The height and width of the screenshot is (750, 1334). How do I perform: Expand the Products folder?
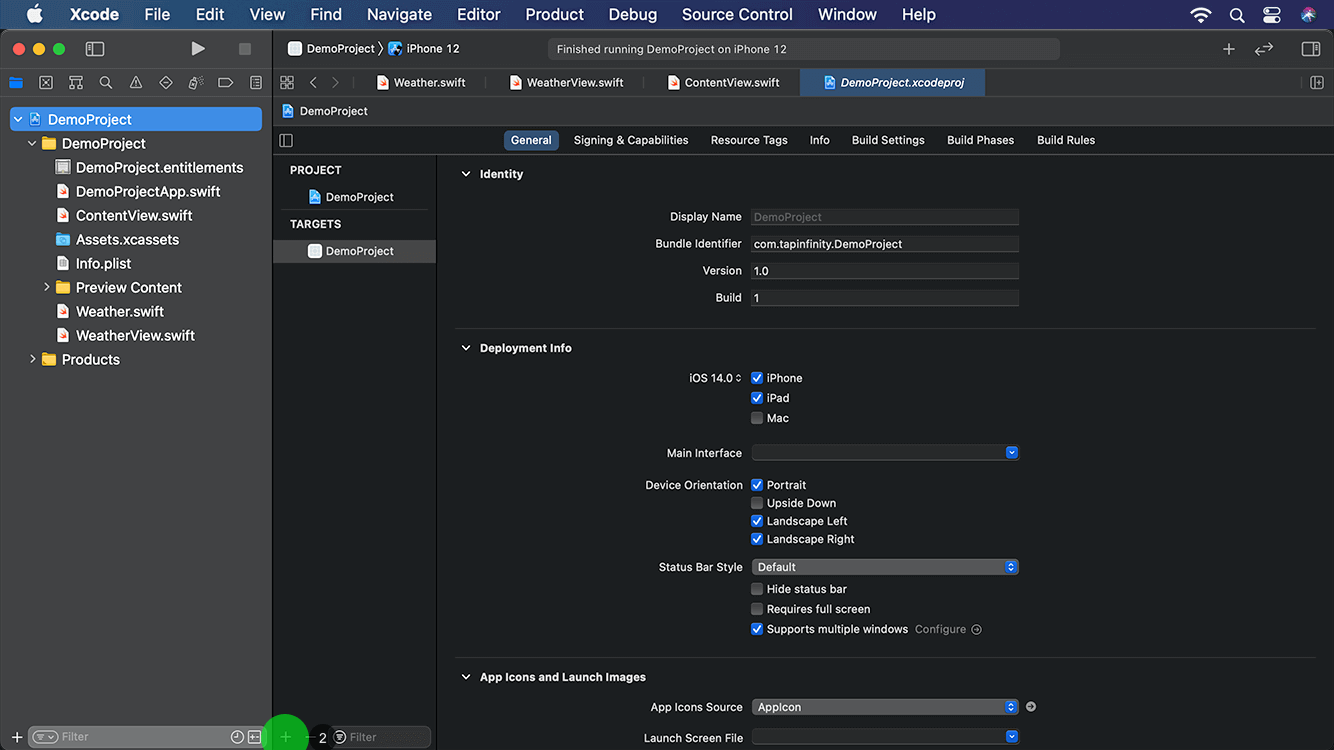32,359
